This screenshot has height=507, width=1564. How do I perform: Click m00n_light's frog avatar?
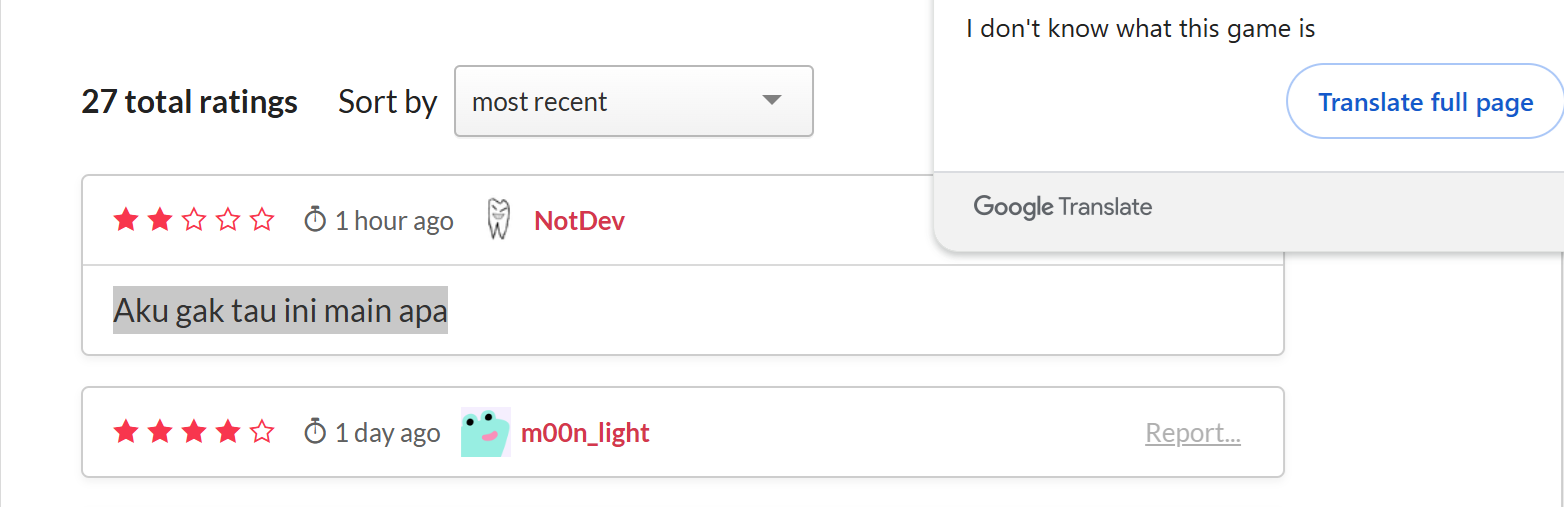click(x=485, y=432)
